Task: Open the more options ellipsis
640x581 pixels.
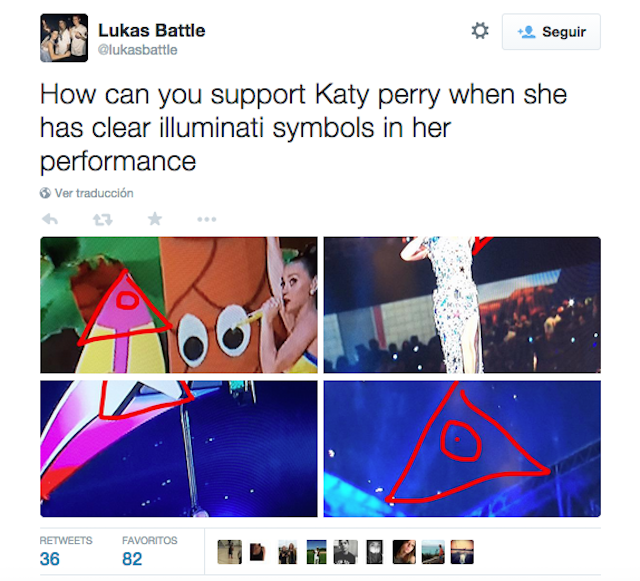Action: 207,220
